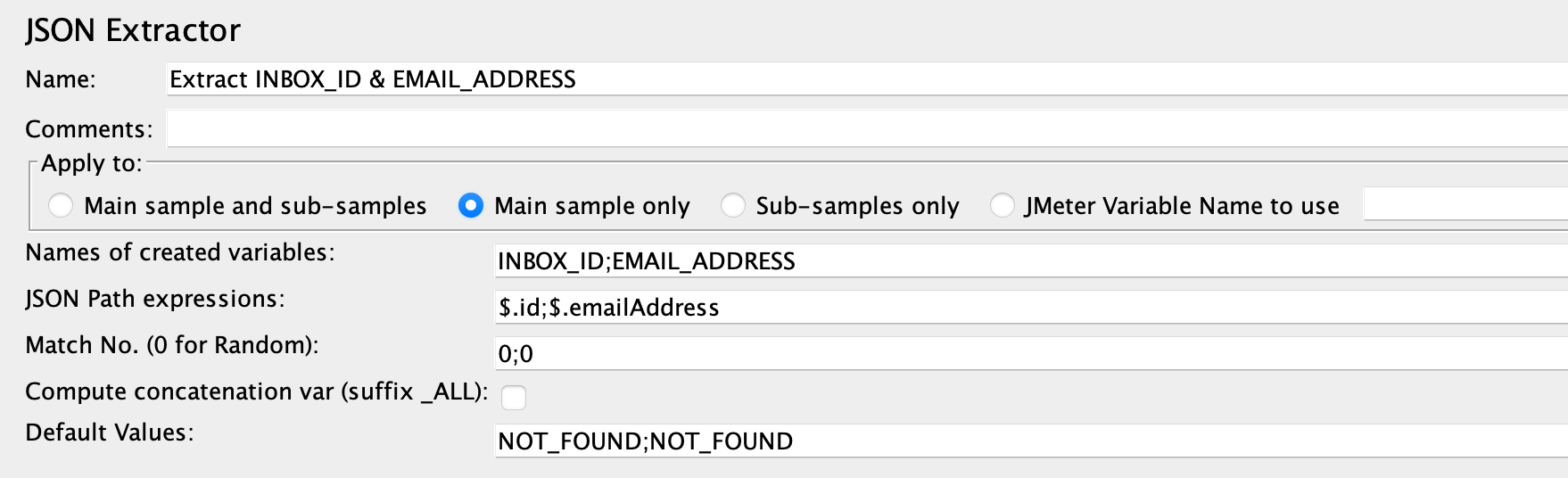Click into the empty Comments field

coord(867,128)
